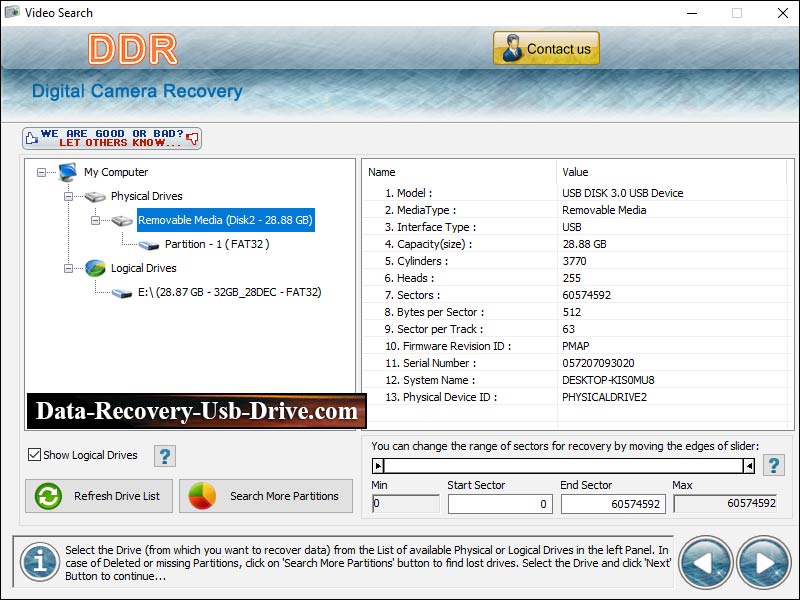Click the Search More Partitions button
The height and width of the screenshot is (600, 800).
click(266, 496)
